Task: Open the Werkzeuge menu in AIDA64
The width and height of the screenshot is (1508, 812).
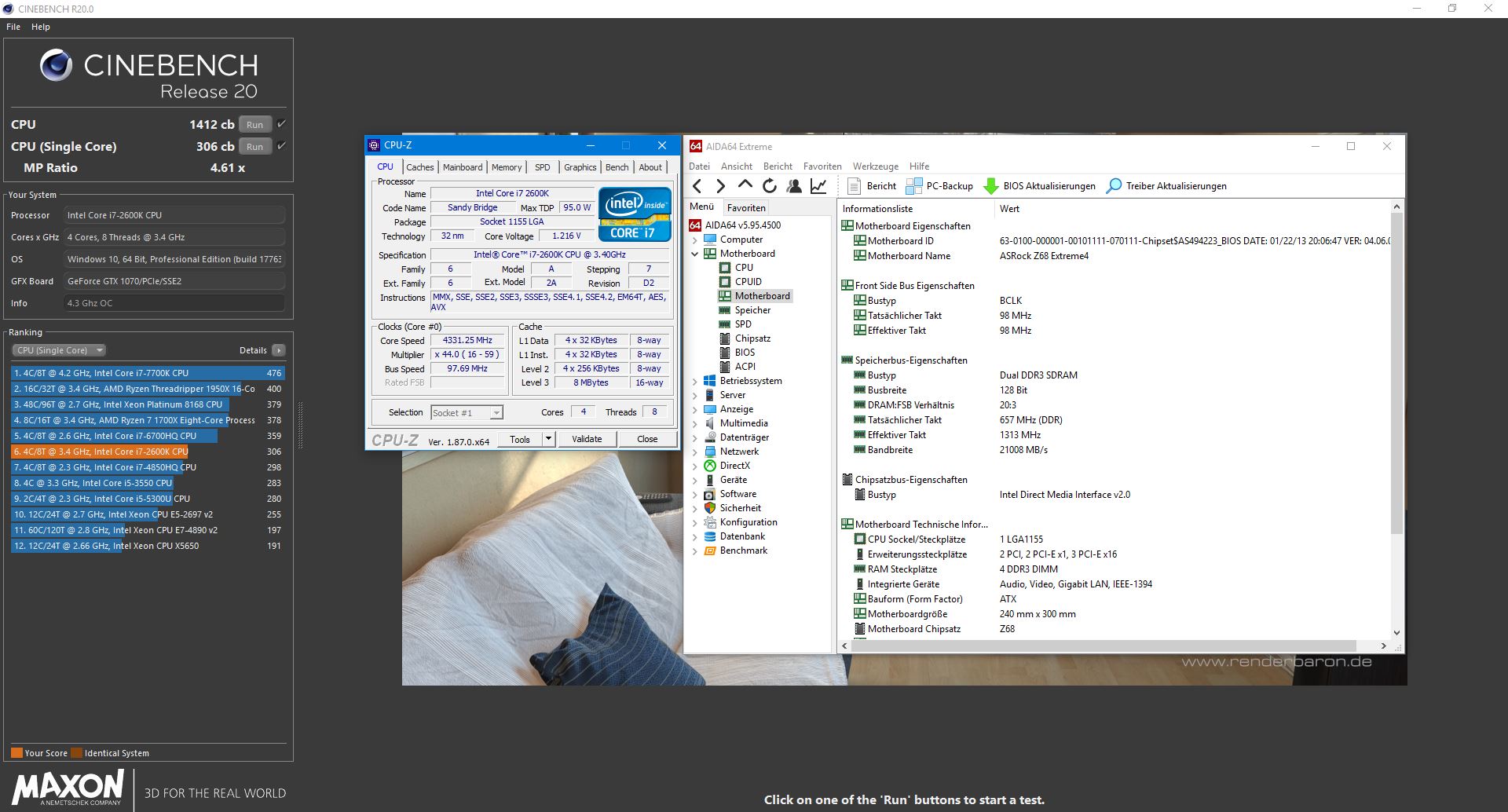Action: coord(875,166)
